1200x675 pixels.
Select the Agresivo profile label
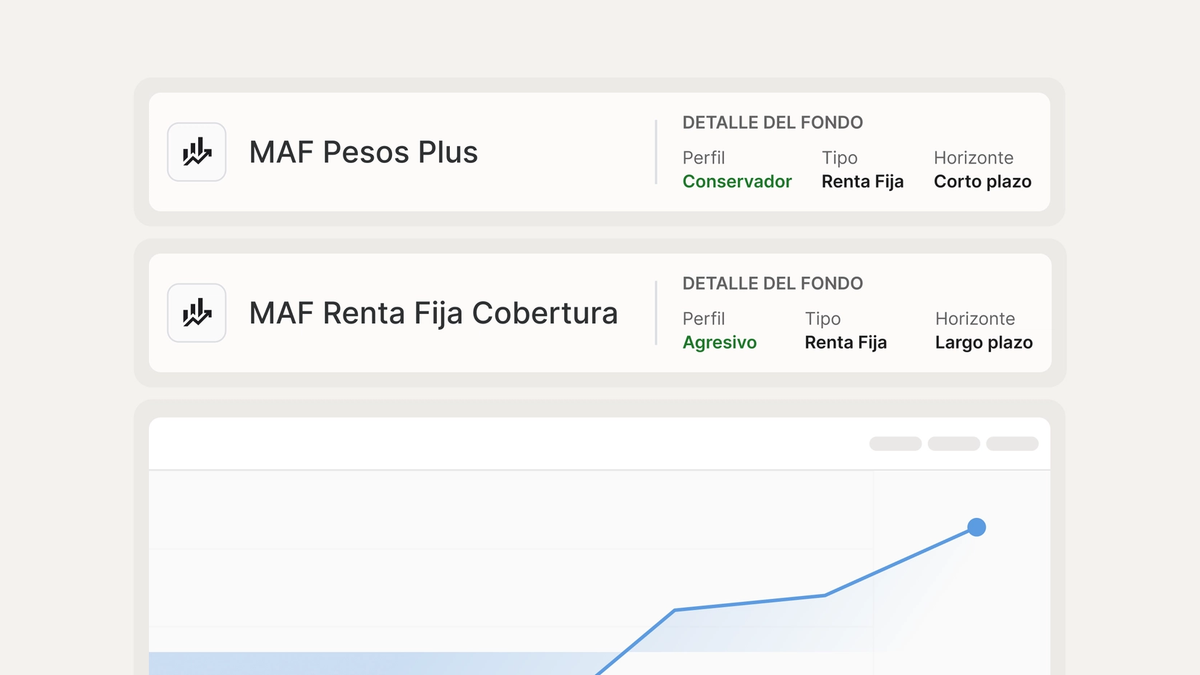click(x=719, y=343)
